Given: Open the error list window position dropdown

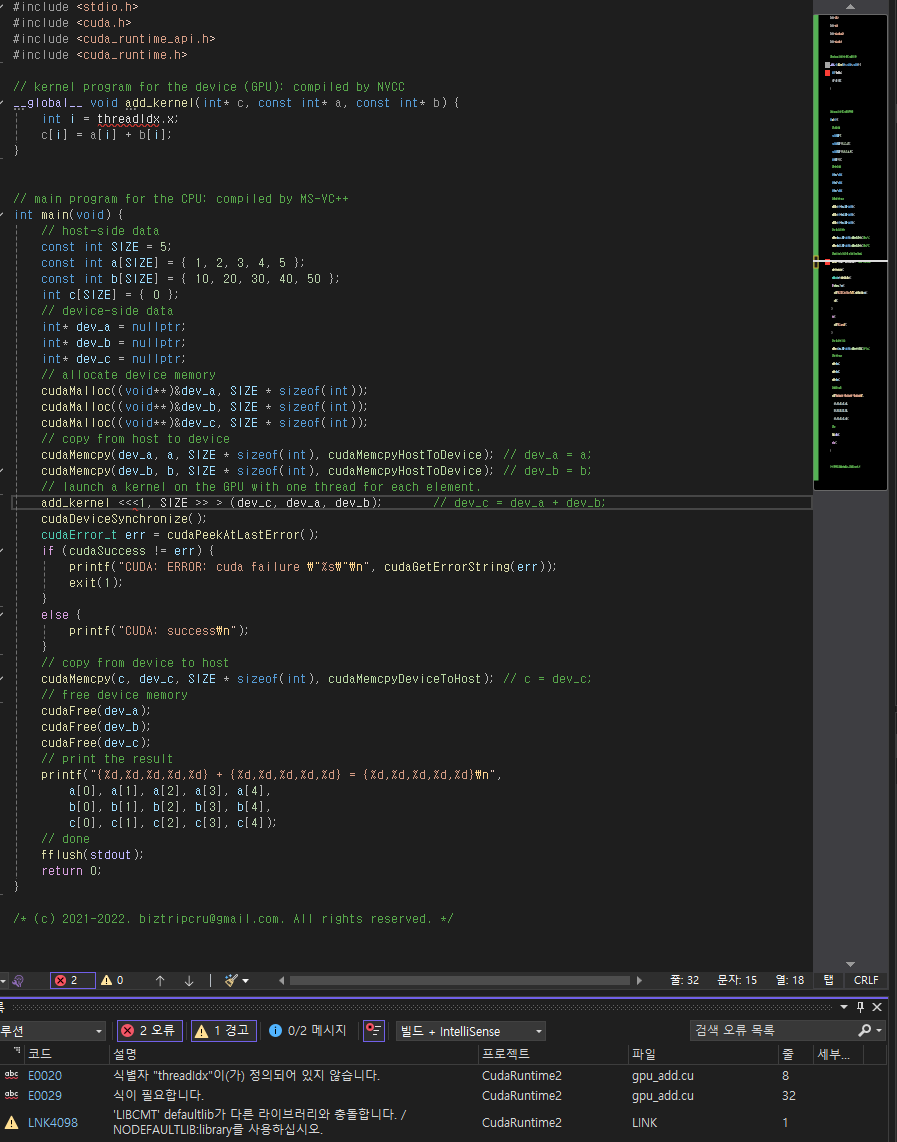Looking at the screenshot, I should (844, 1007).
